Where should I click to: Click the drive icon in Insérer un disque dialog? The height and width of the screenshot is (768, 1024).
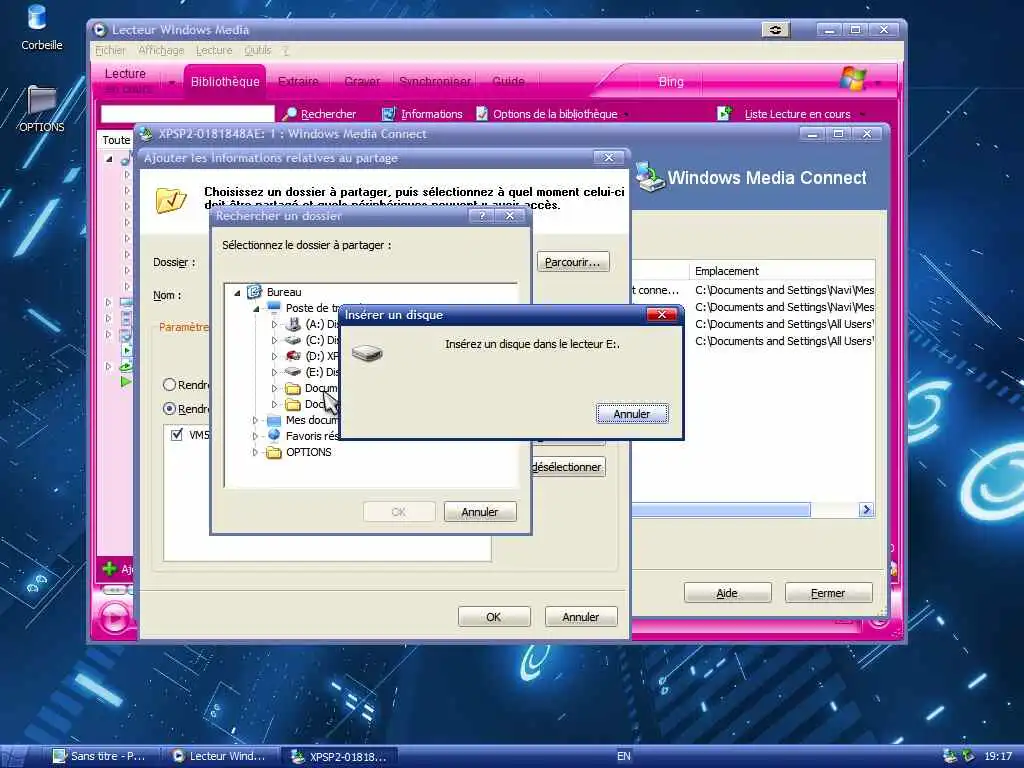click(x=367, y=353)
